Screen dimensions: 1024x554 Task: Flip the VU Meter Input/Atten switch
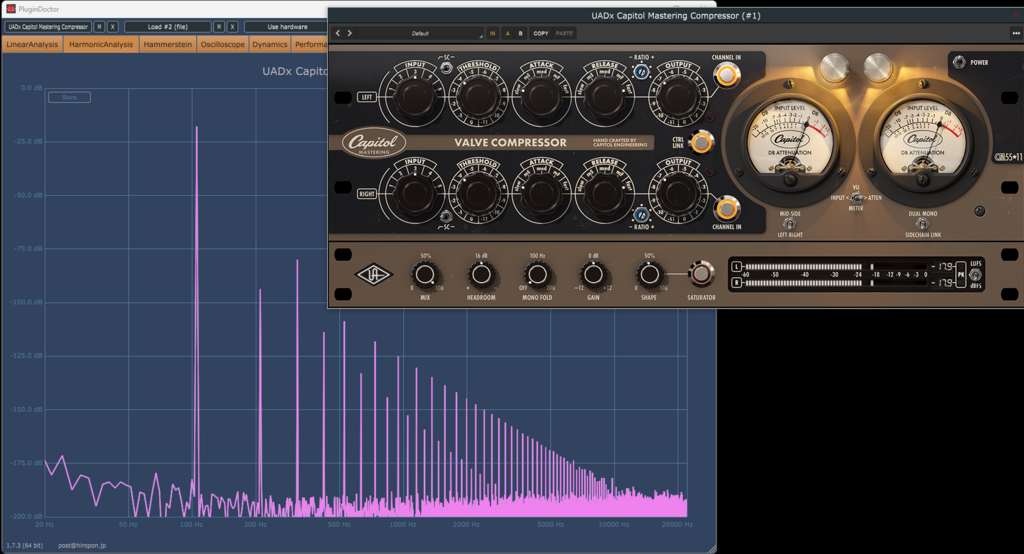point(856,197)
